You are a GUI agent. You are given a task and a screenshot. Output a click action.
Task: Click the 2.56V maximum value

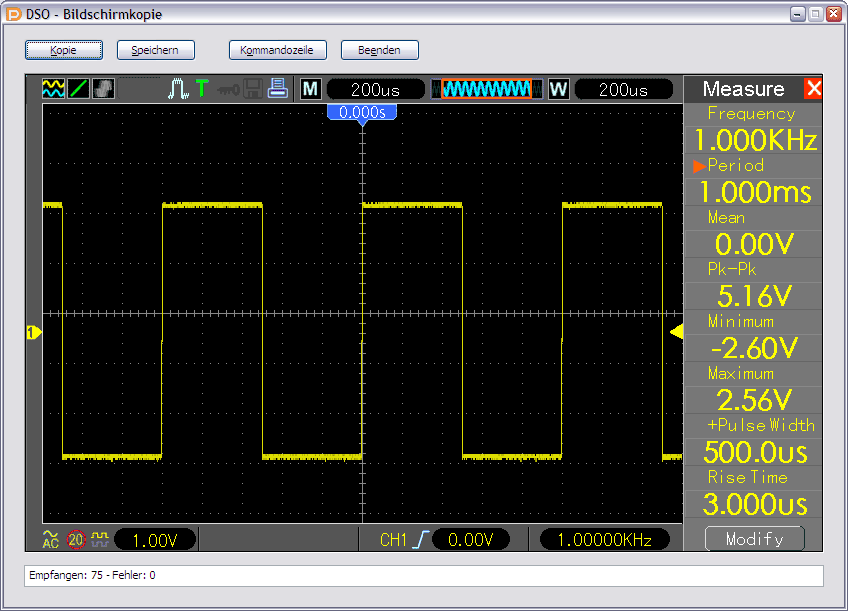(x=754, y=400)
